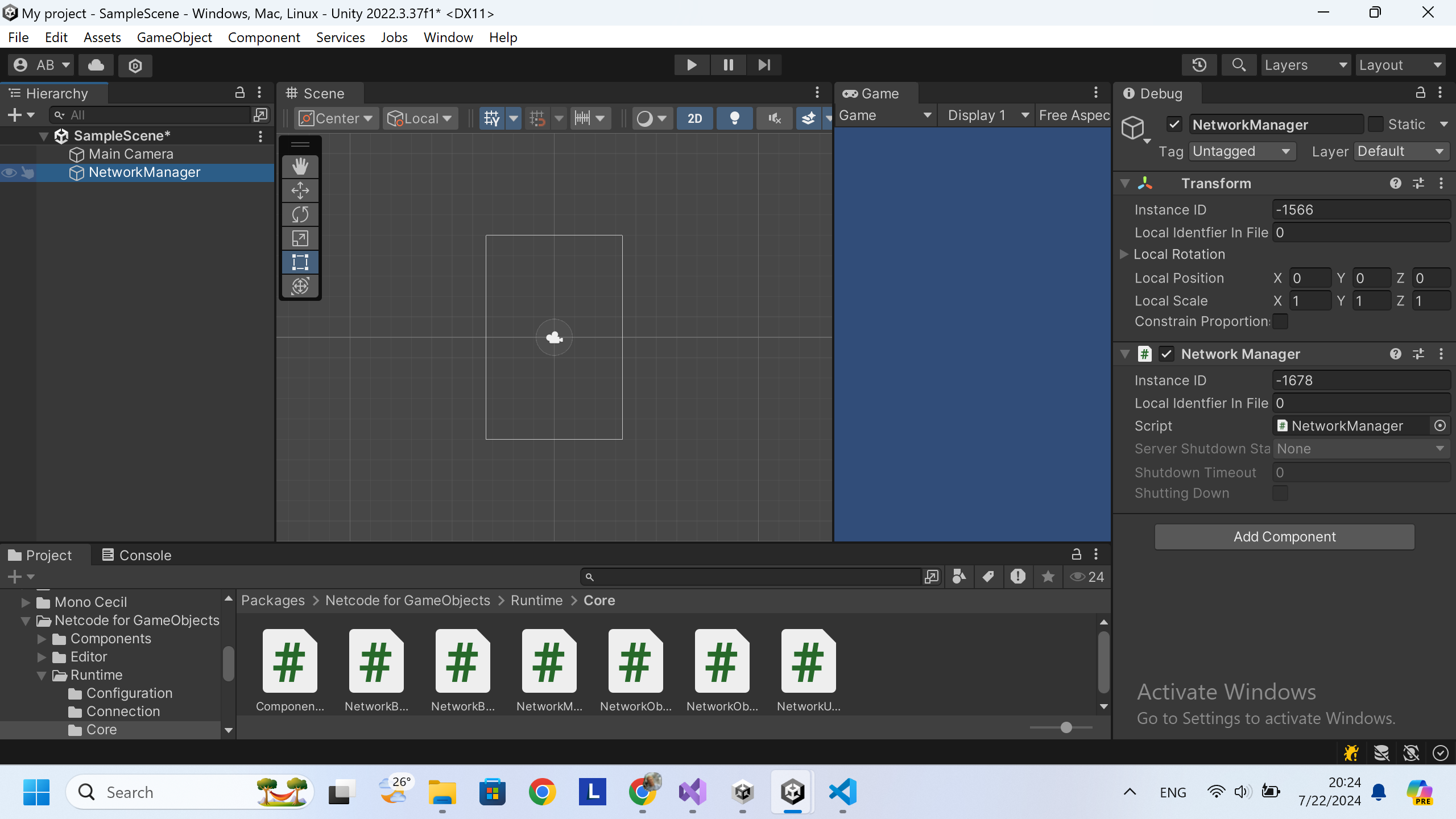Image resolution: width=1456 pixels, height=819 pixels.
Task: Select the Hand tool in the Scene toolbar
Action: pyautogui.click(x=300, y=166)
